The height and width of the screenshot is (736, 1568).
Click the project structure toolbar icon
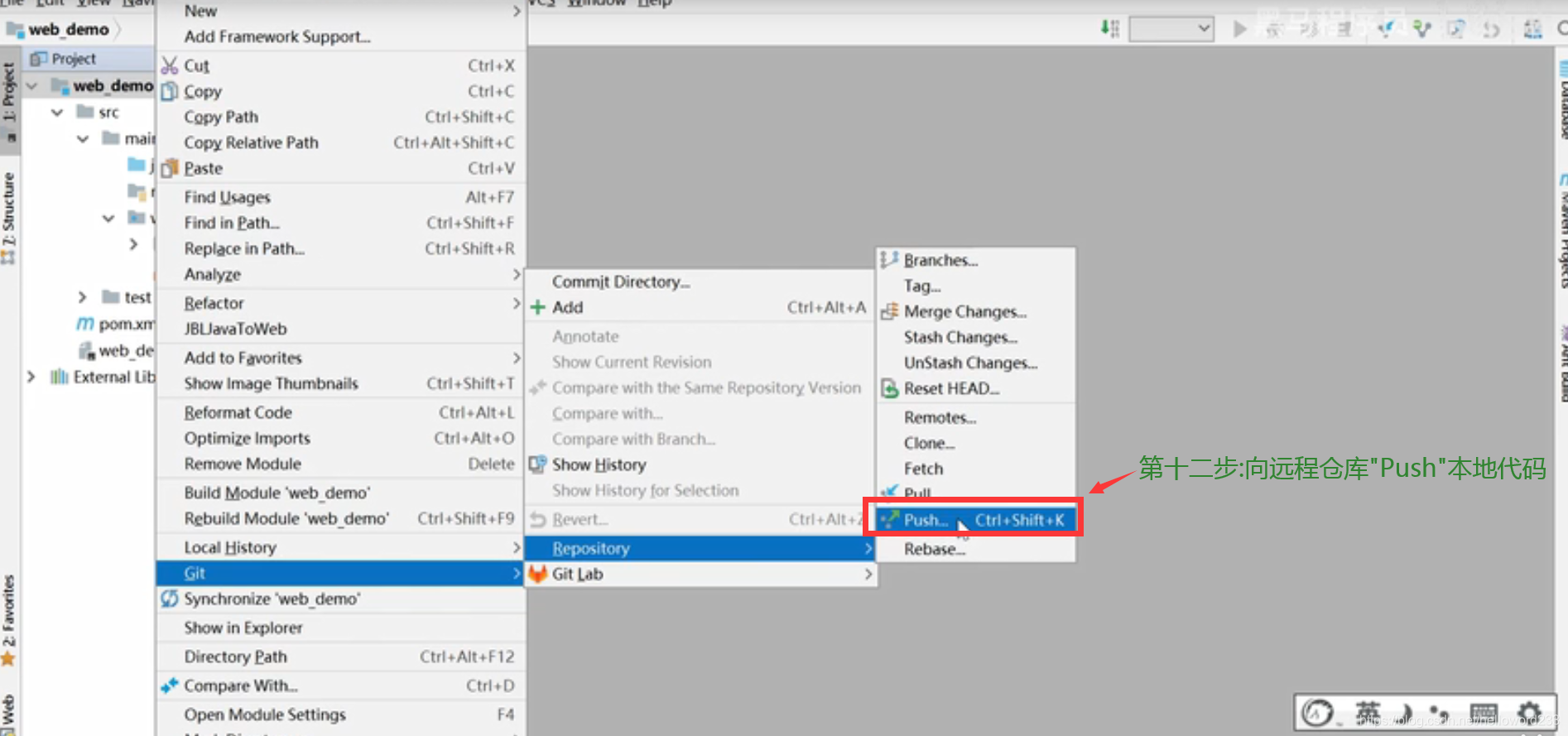[x=1532, y=29]
